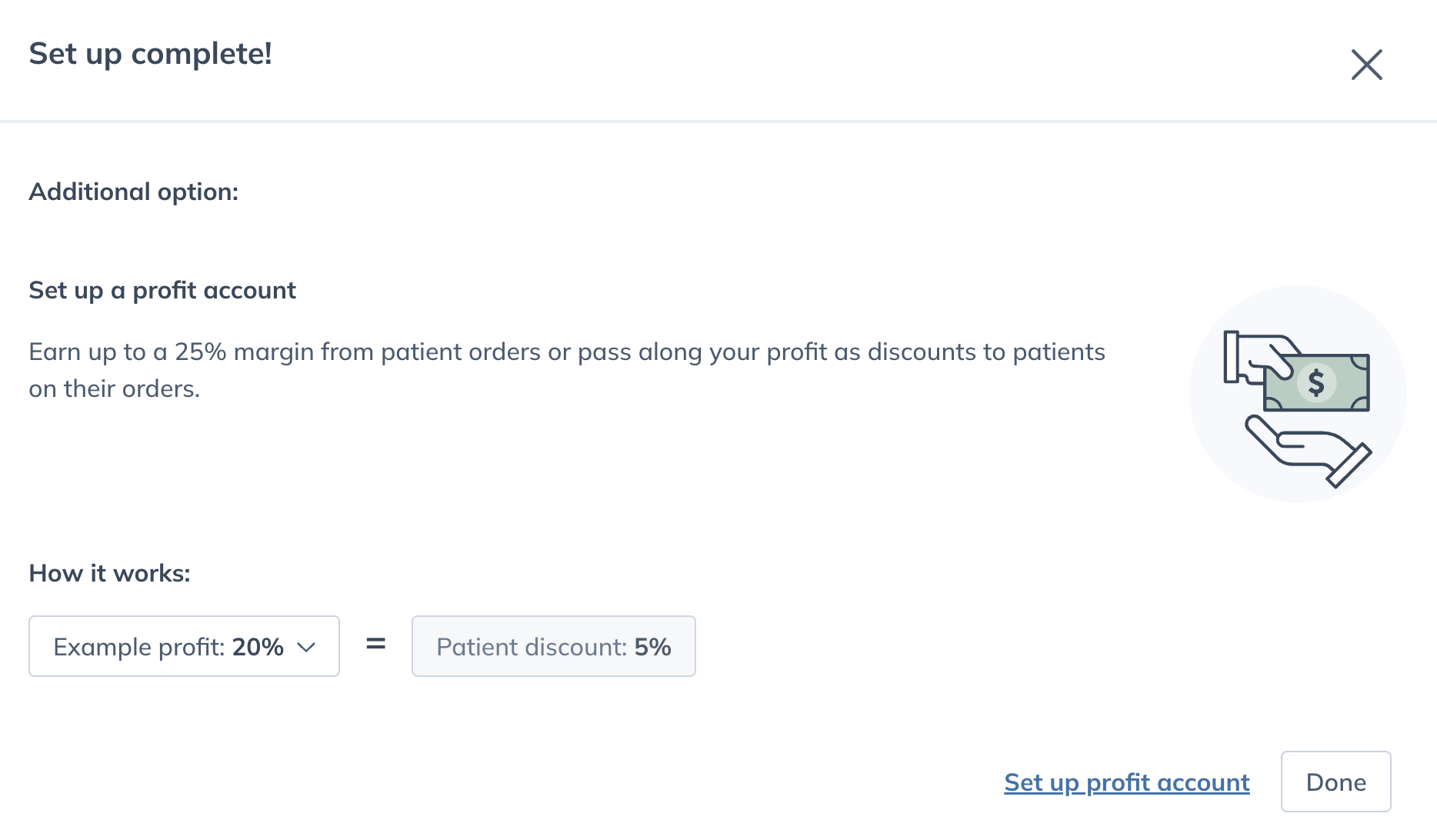The height and width of the screenshot is (840, 1437).
Task: Click the Done button
Action: [1336, 782]
